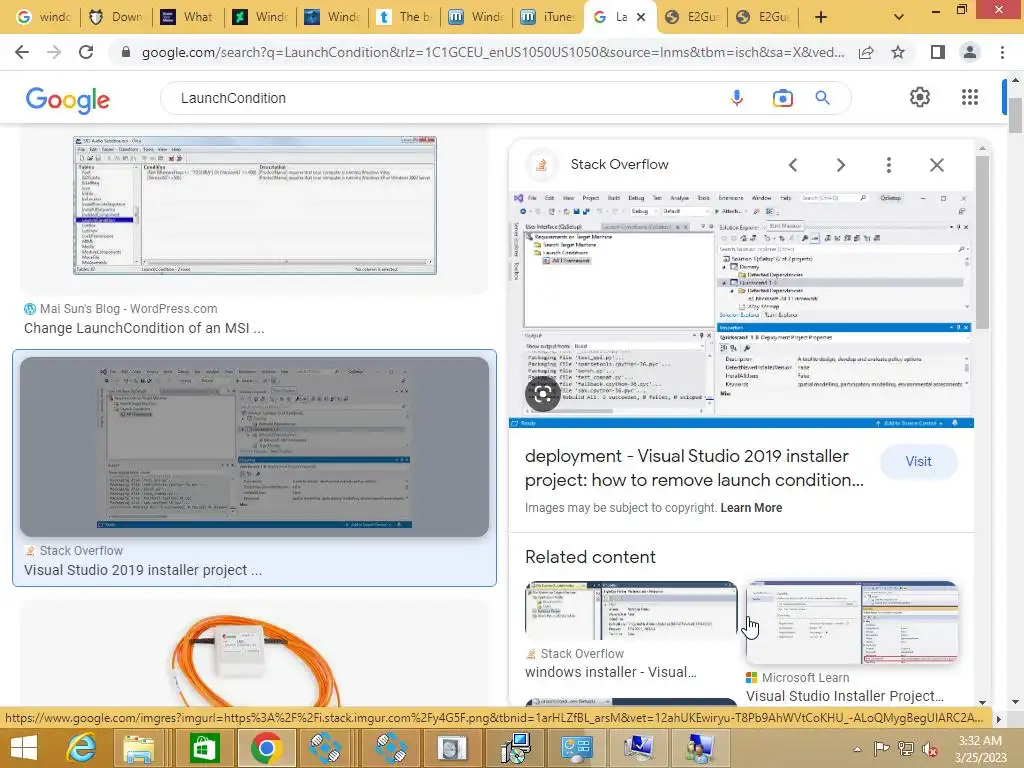The image size is (1024, 768).
Task: Click the Stack Overflow source icon
Action: pyautogui.click(x=541, y=165)
